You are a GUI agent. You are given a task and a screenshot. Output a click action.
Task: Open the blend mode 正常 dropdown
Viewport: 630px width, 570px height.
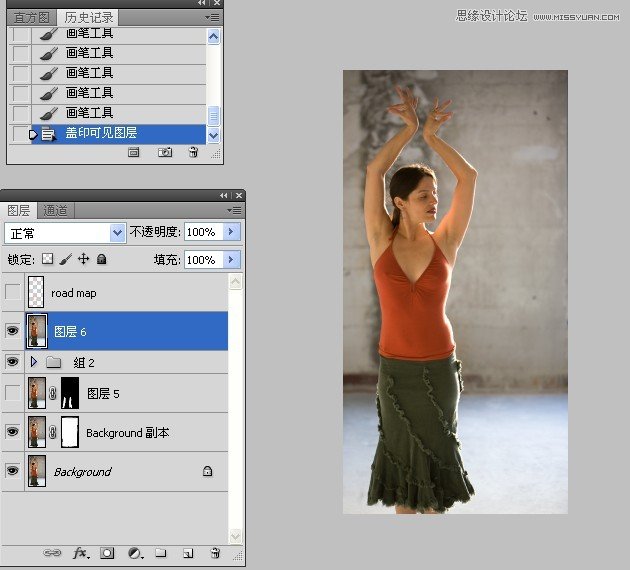(x=117, y=233)
